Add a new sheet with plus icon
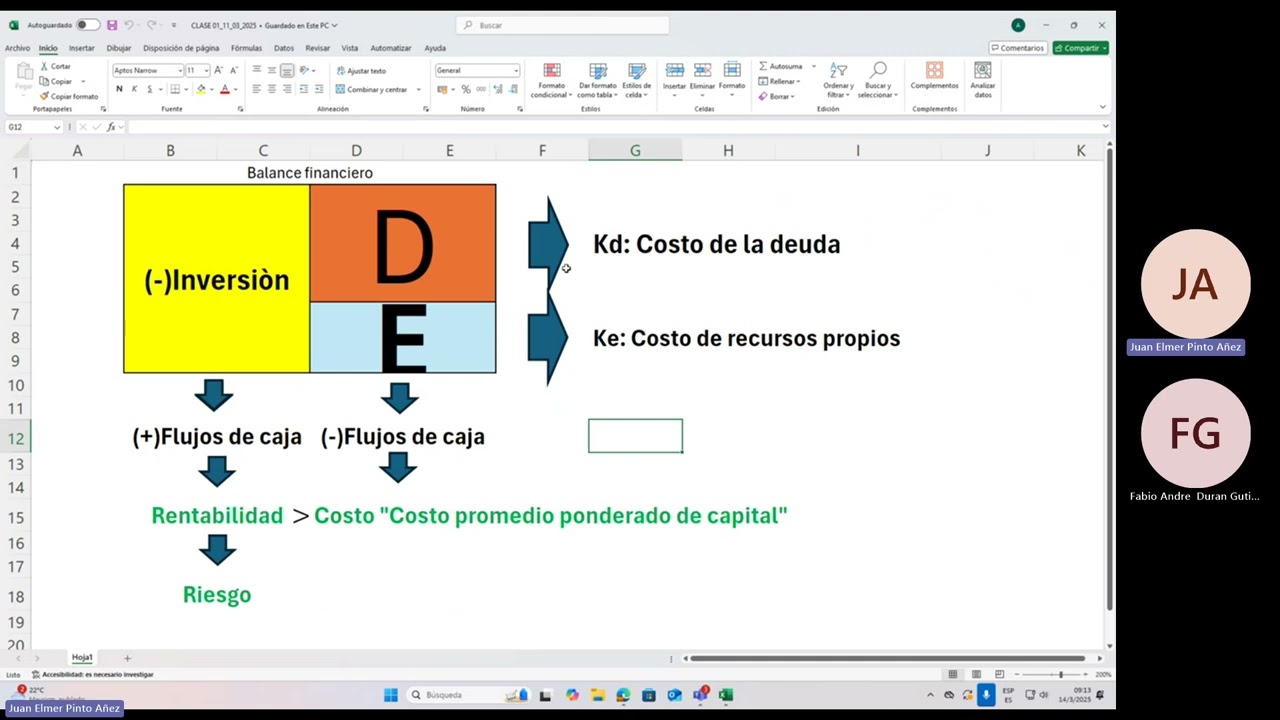1280x720 pixels. click(x=127, y=658)
